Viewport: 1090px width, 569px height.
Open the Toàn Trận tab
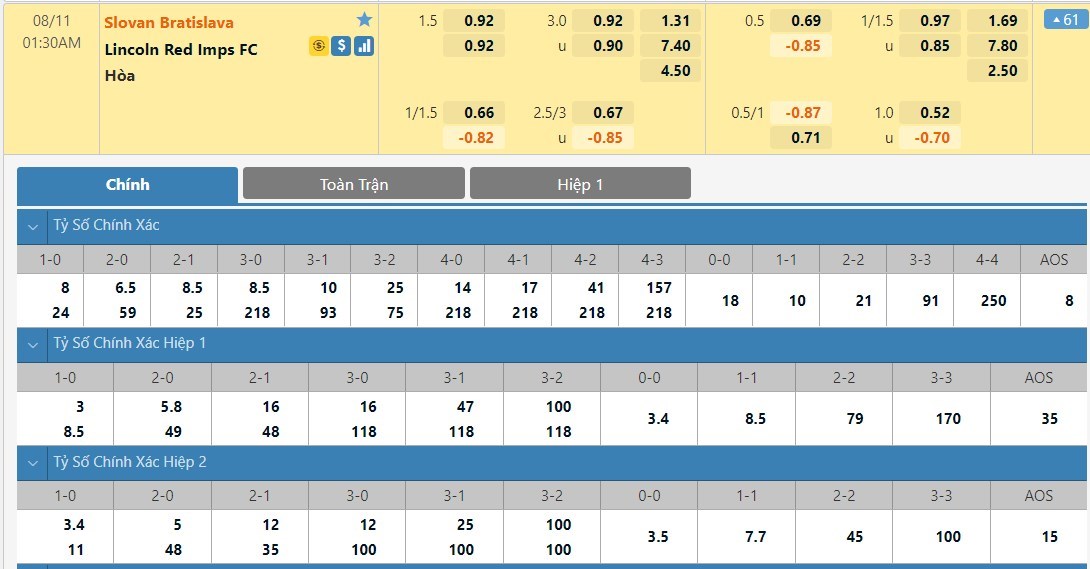354,184
